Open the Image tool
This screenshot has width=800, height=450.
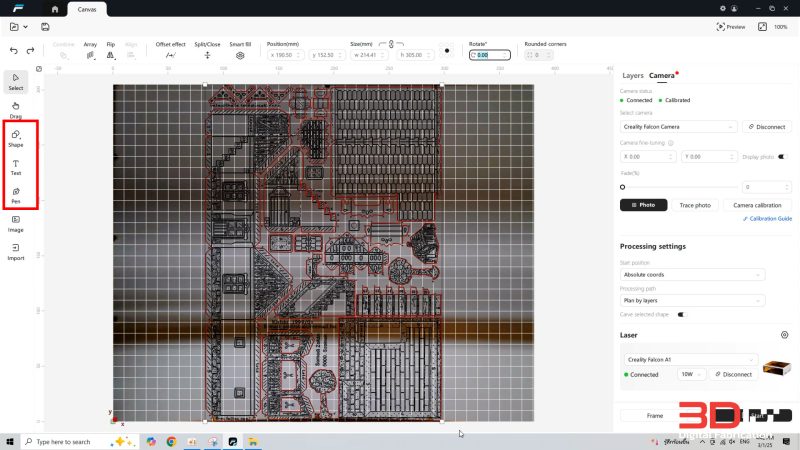[x=16, y=223]
